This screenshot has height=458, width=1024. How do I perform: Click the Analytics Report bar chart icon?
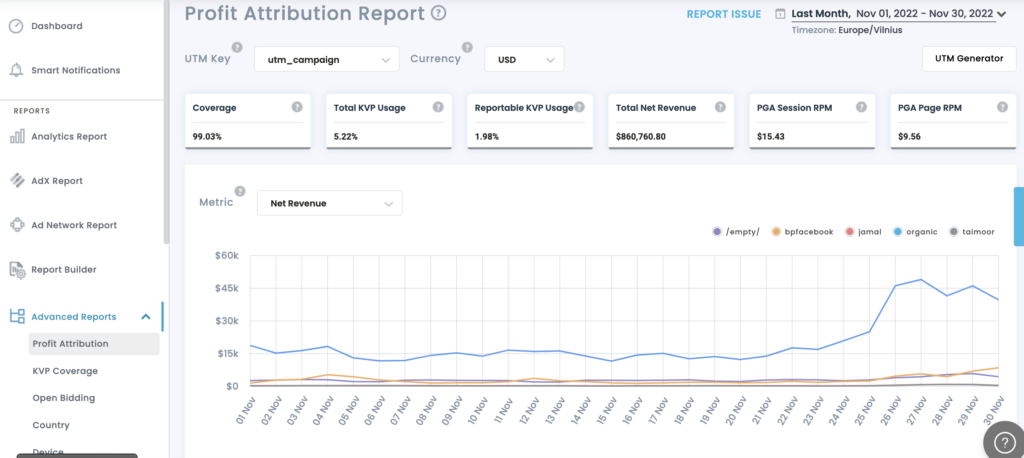[17, 136]
